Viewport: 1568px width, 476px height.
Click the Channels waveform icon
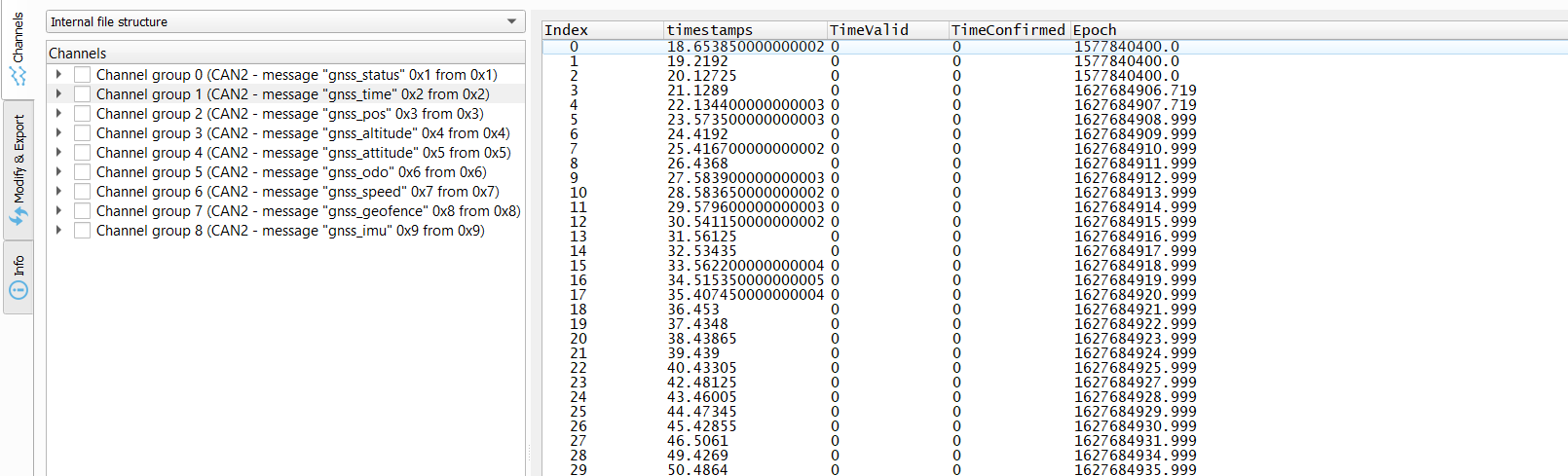(19, 75)
